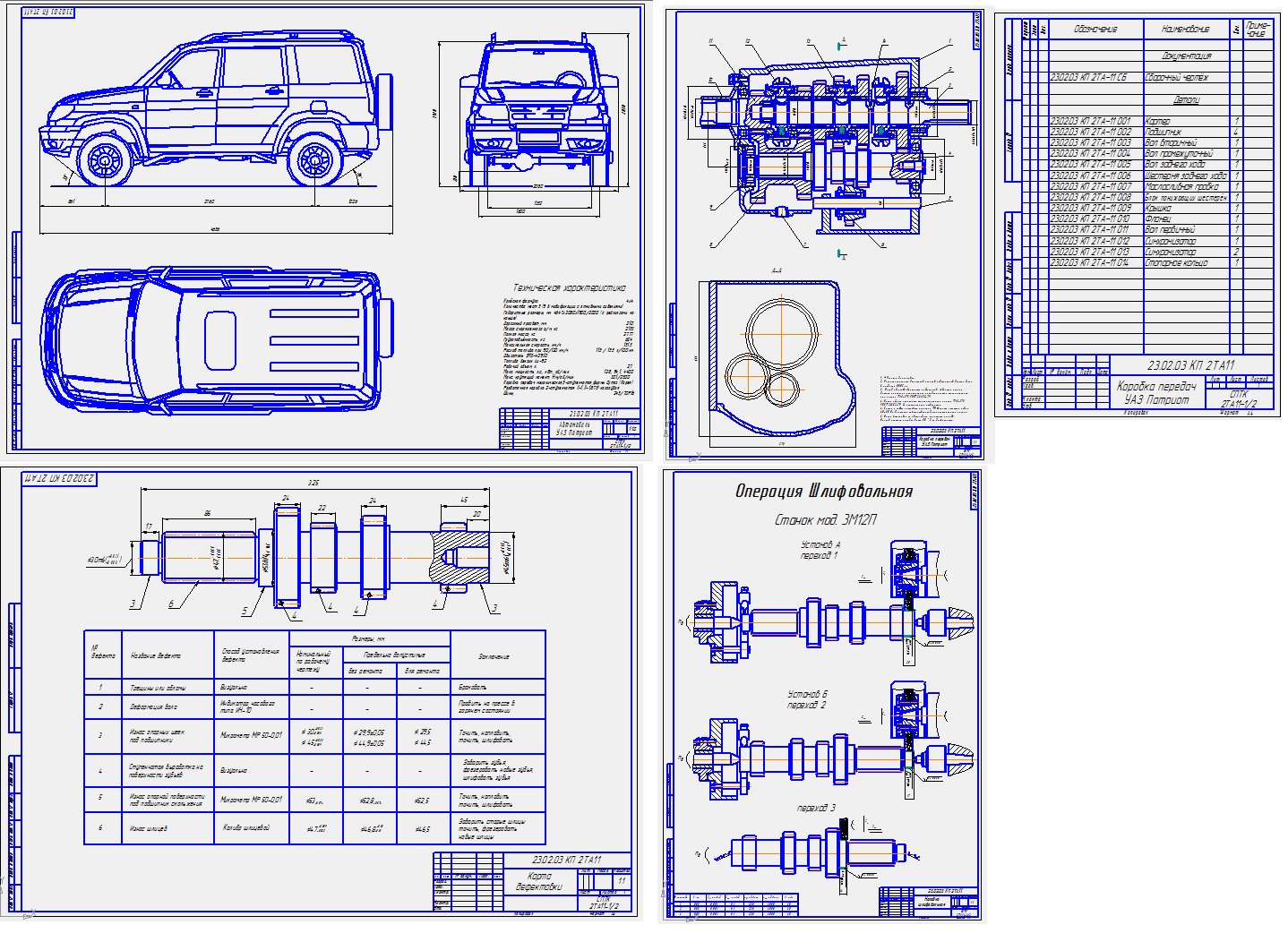Screen dimensions: 1288x942
Task: Click the 'Обозначение' column header in specification
Action: [x=1095, y=30]
